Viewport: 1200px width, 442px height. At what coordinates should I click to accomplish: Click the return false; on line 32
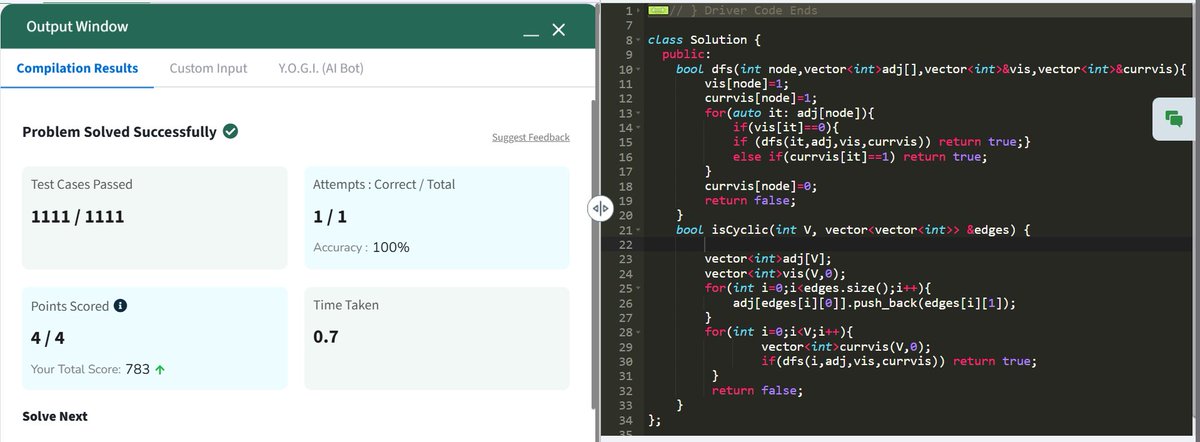click(x=757, y=390)
